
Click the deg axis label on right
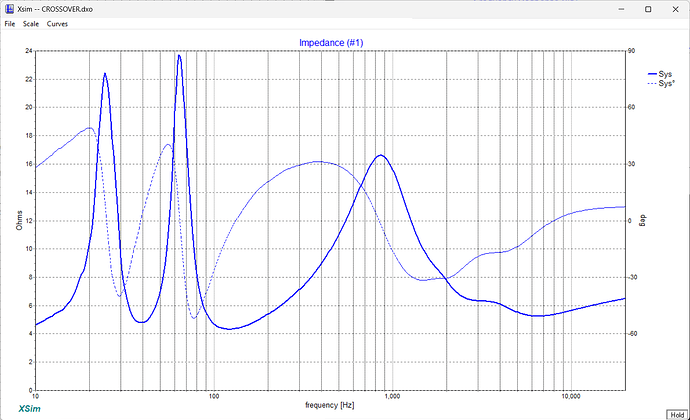click(x=642, y=220)
